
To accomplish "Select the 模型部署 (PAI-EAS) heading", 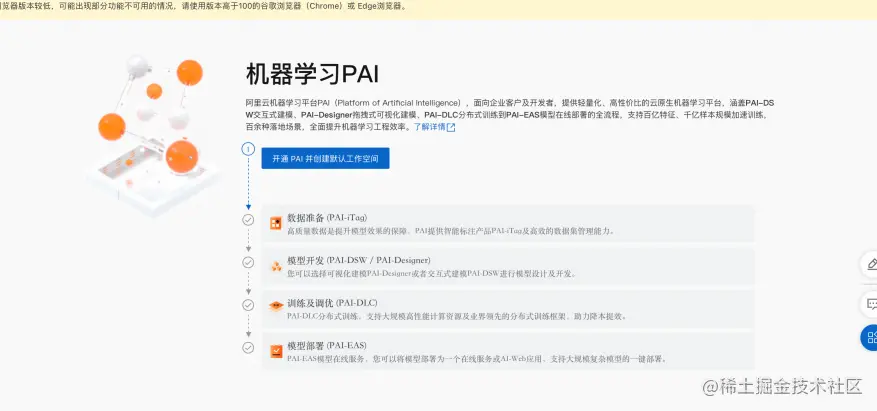I will tap(327, 345).
